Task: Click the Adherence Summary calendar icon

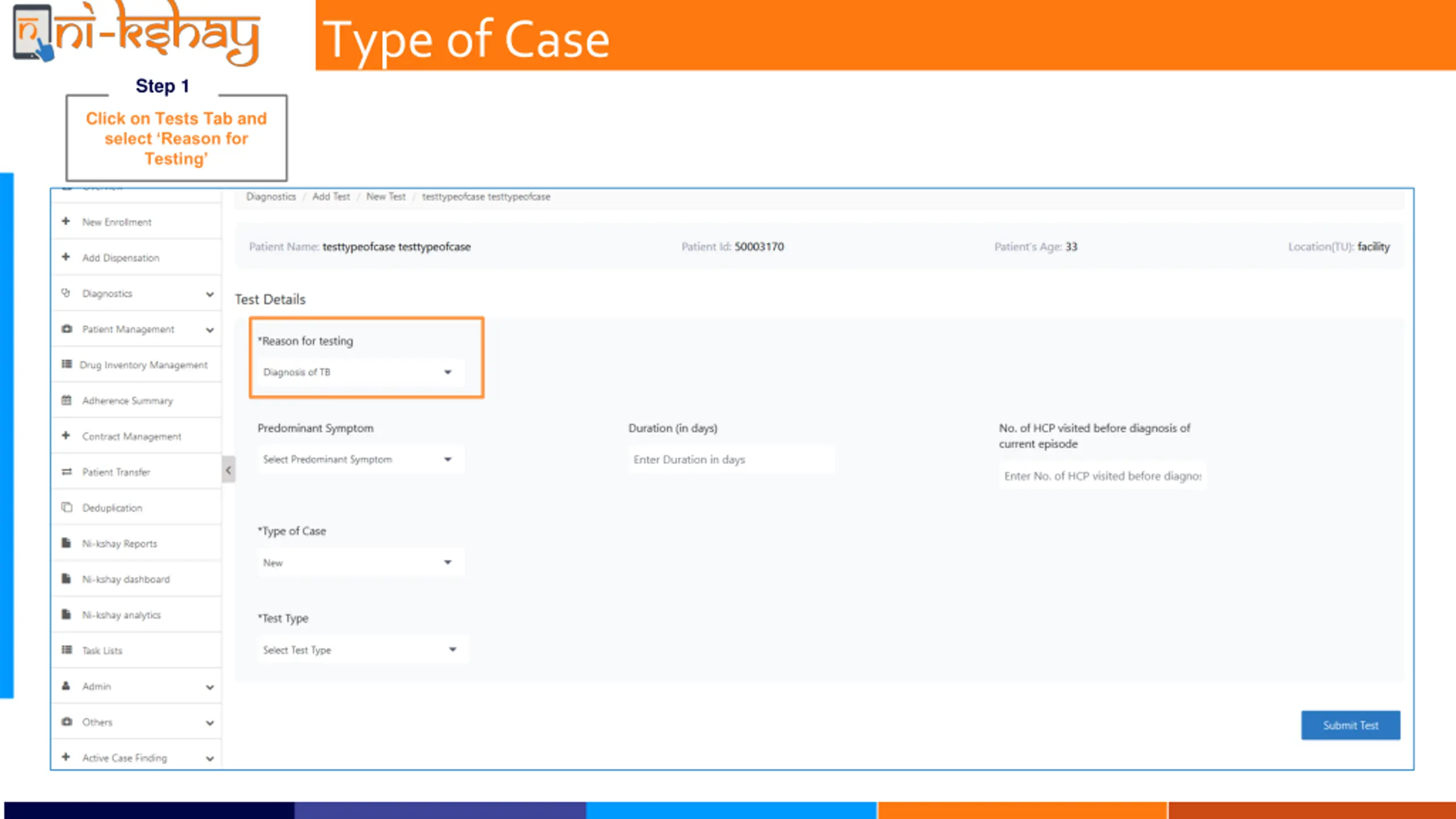Action: click(x=67, y=400)
